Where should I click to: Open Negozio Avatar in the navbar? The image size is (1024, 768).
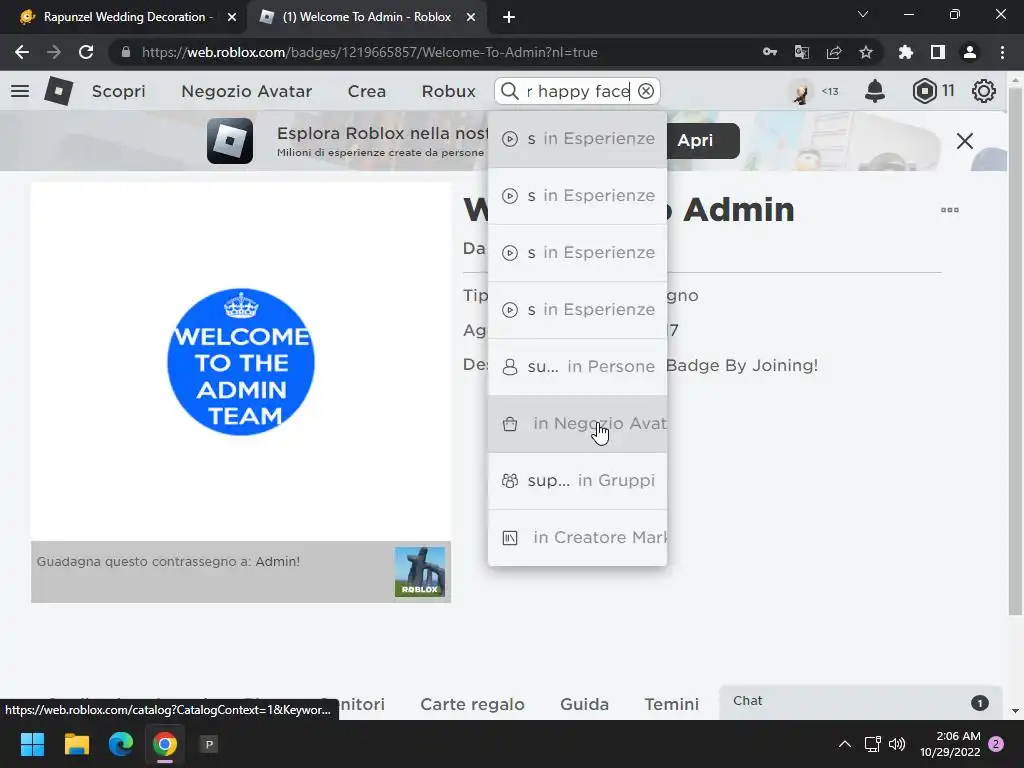coord(247,91)
